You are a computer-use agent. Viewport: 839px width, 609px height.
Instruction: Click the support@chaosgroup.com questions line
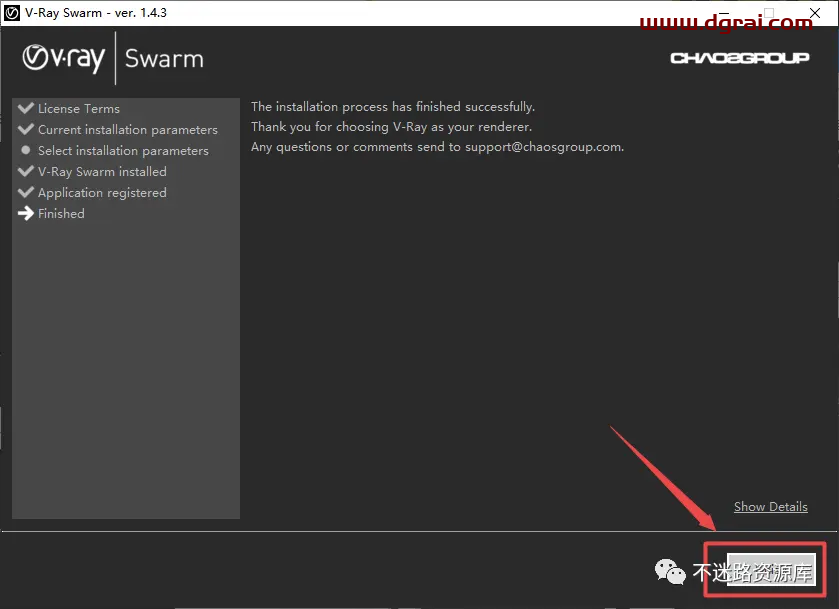(438, 147)
